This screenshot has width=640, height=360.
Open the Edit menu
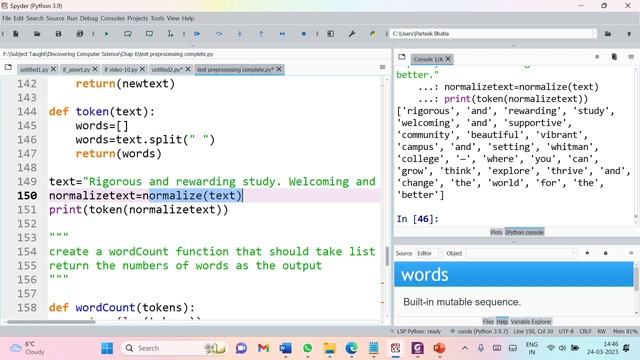[x=19, y=18]
